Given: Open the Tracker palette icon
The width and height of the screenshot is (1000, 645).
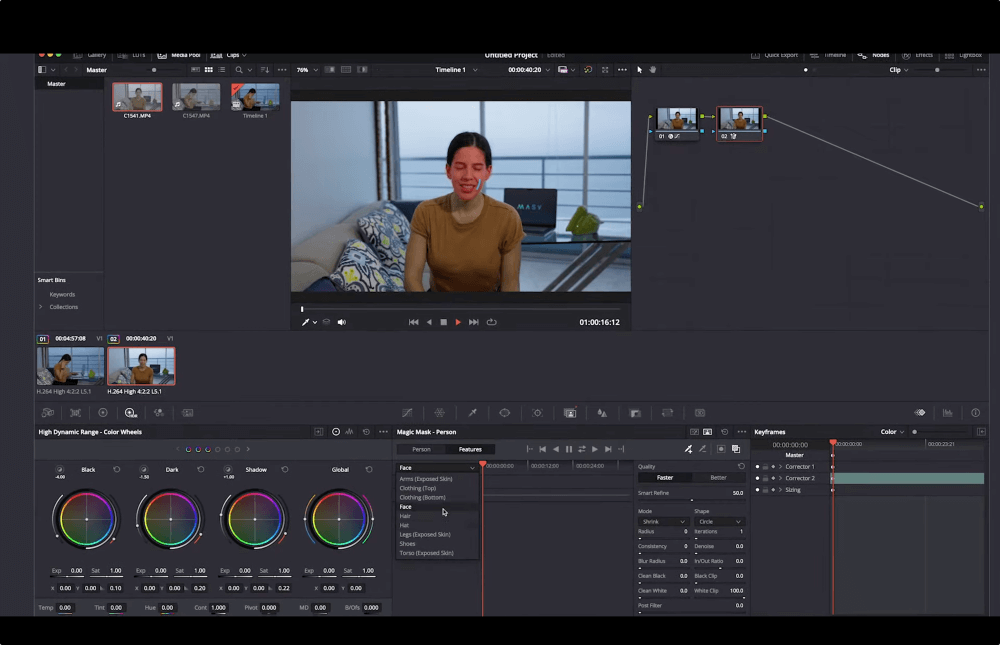Looking at the screenshot, I should (x=537, y=413).
